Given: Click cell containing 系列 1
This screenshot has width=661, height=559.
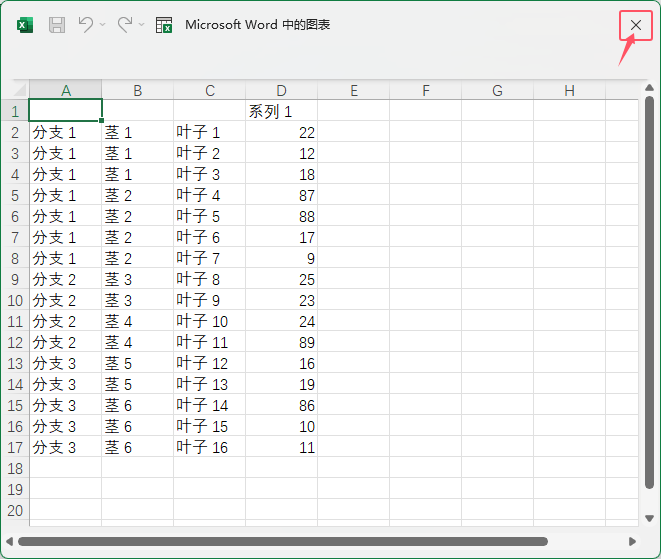Looking at the screenshot, I should coord(281,111).
